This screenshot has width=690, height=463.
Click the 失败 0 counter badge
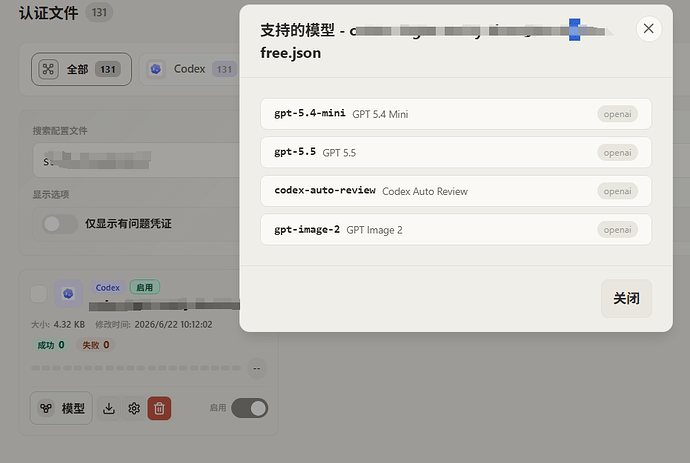point(96,345)
